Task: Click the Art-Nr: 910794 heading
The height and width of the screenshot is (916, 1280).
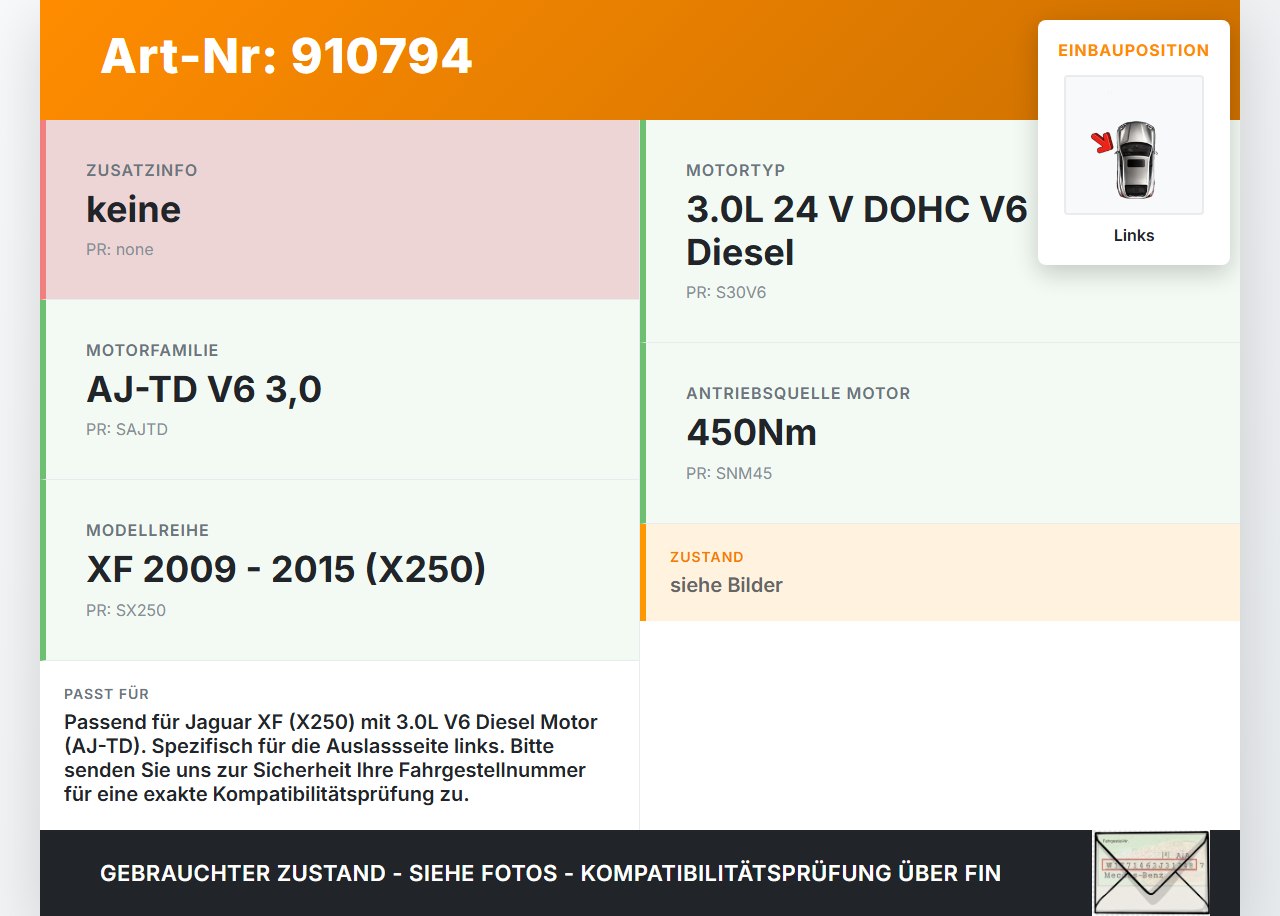Action: pyautogui.click(x=286, y=56)
